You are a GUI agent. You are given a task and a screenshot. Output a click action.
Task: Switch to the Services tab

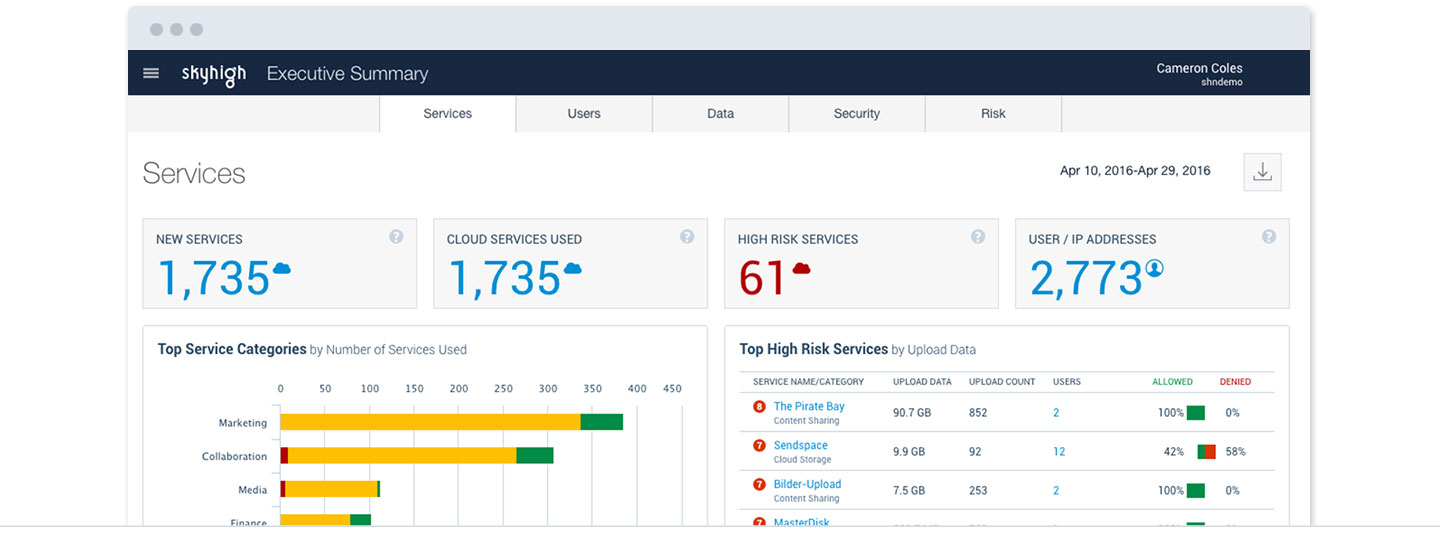tap(447, 114)
